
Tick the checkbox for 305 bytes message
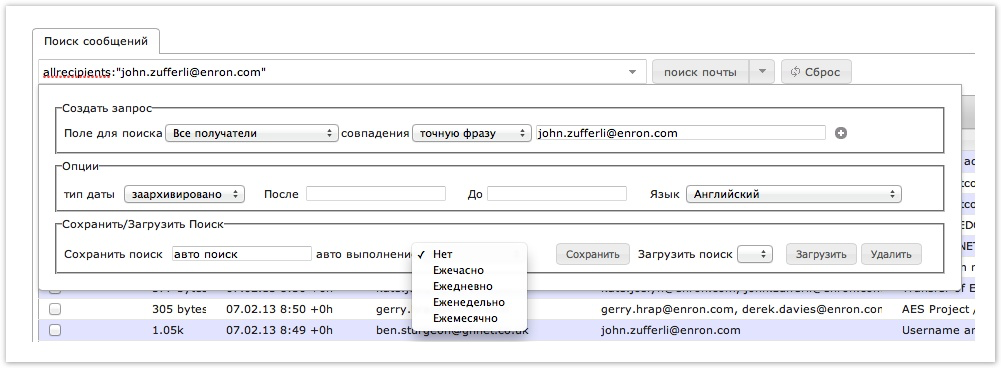[x=55, y=309]
